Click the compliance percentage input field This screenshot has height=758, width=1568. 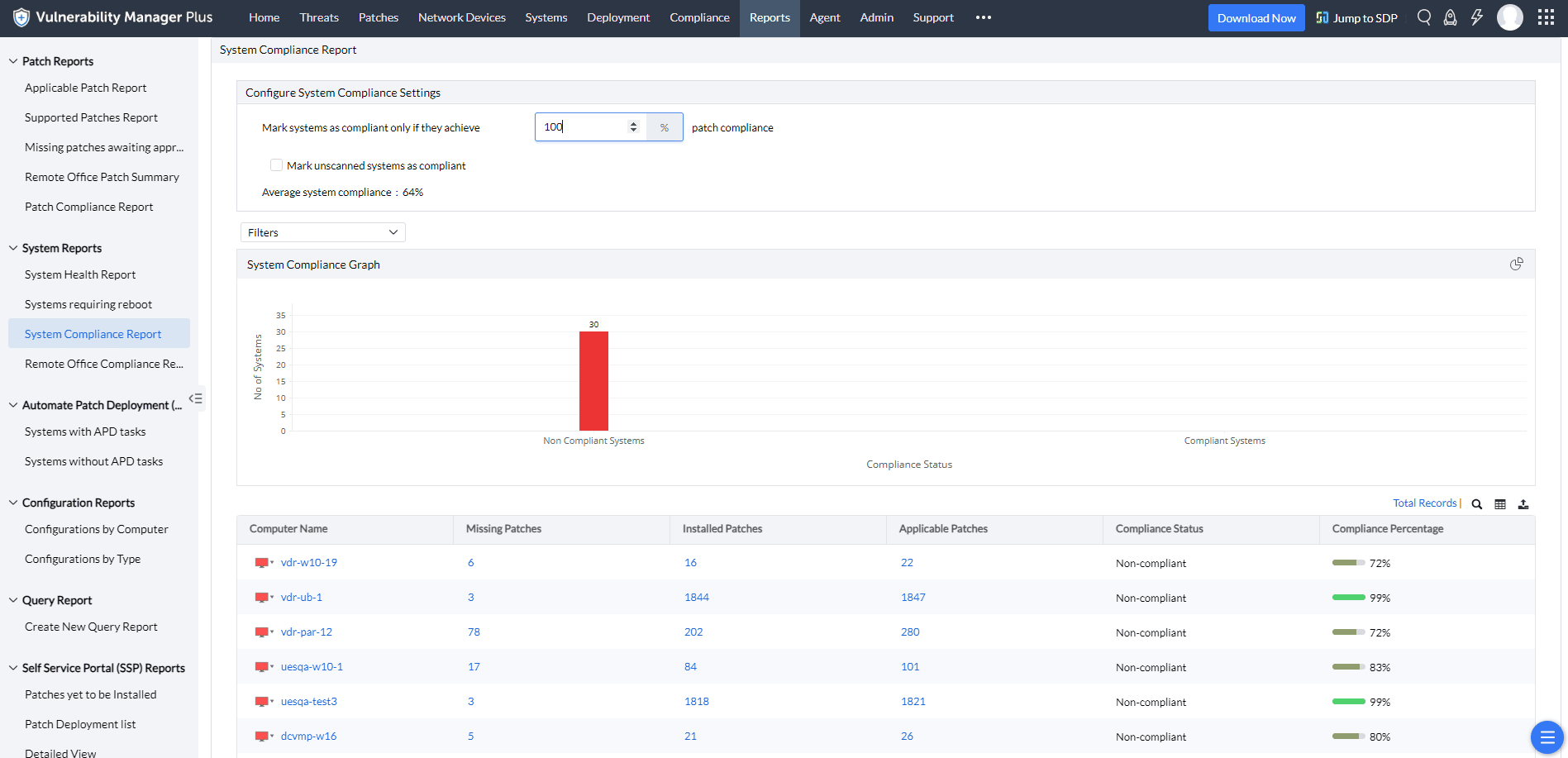[583, 126]
